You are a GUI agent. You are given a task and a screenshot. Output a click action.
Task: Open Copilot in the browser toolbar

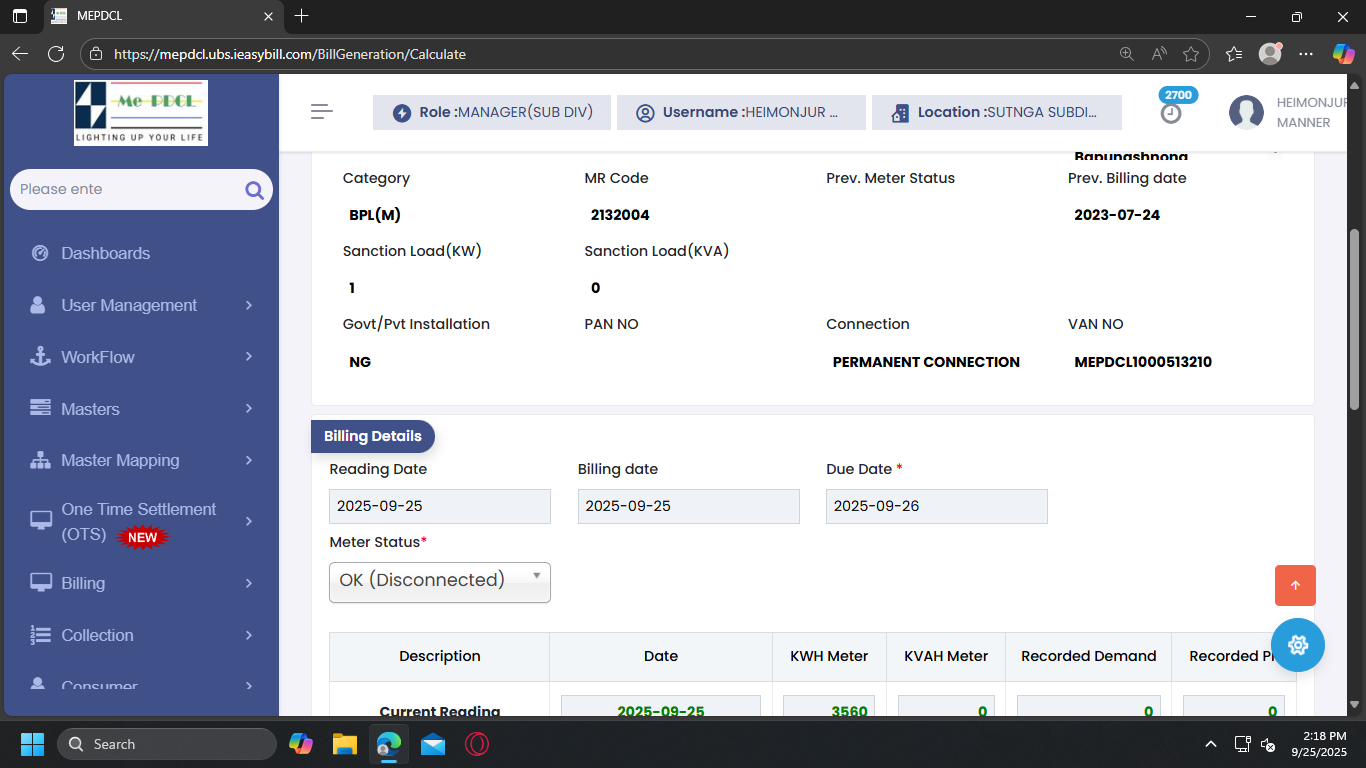pos(1343,54)
